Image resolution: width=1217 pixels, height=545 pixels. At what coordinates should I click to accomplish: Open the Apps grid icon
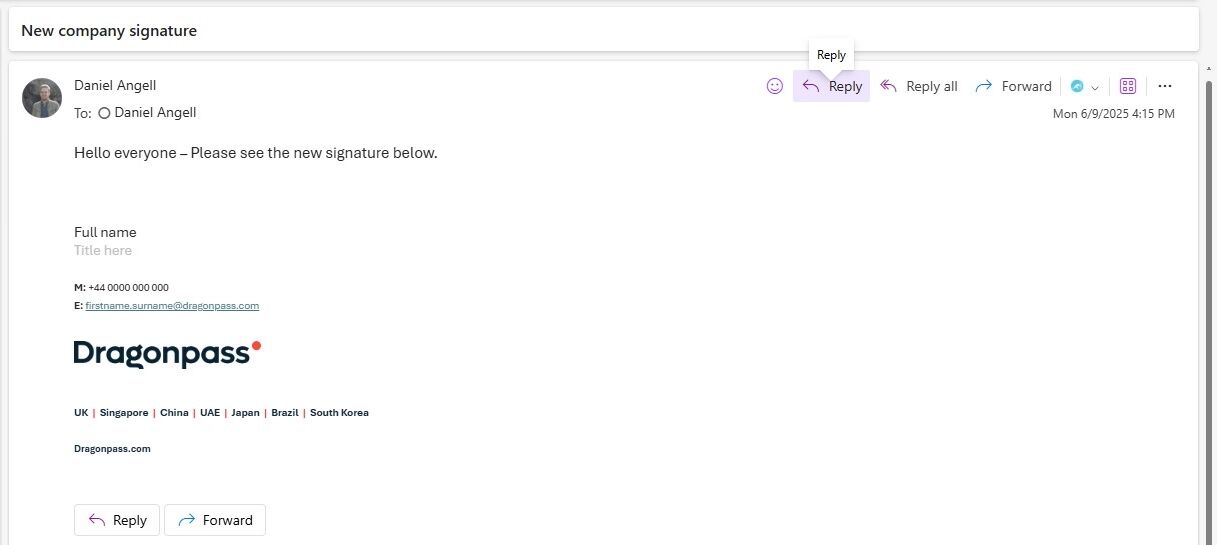pyautogui.click(x=1127, y=86)
